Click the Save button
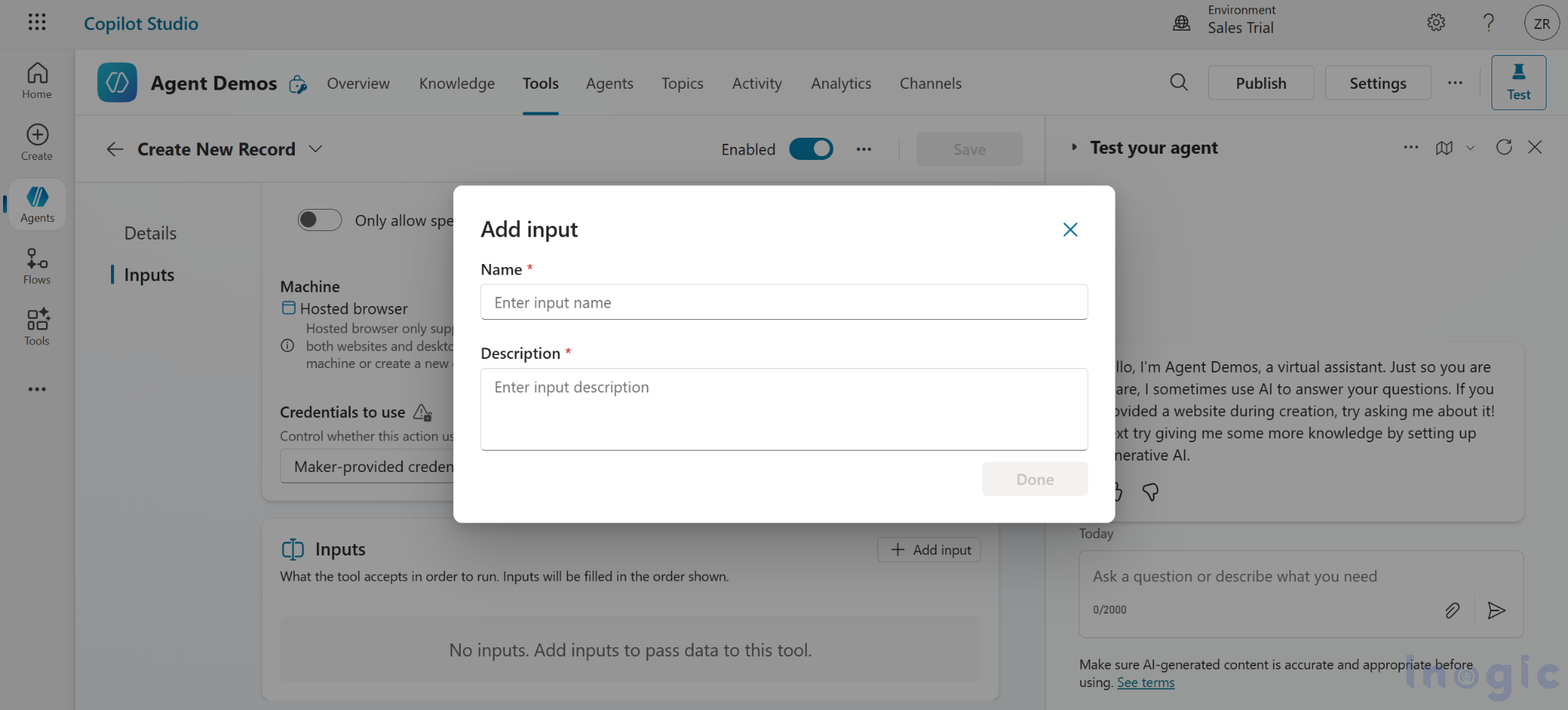 coord(969,149)
